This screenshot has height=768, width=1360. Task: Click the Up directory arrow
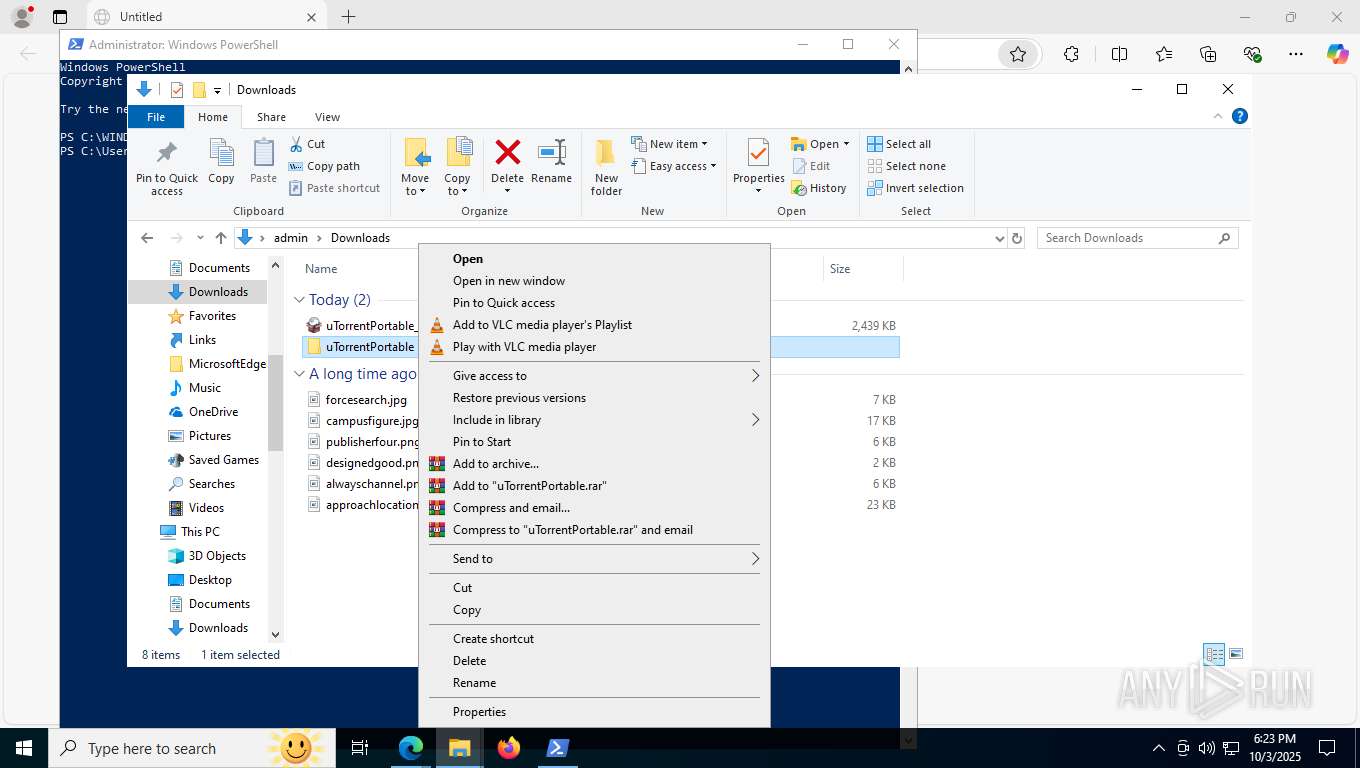tap(221, 238)
